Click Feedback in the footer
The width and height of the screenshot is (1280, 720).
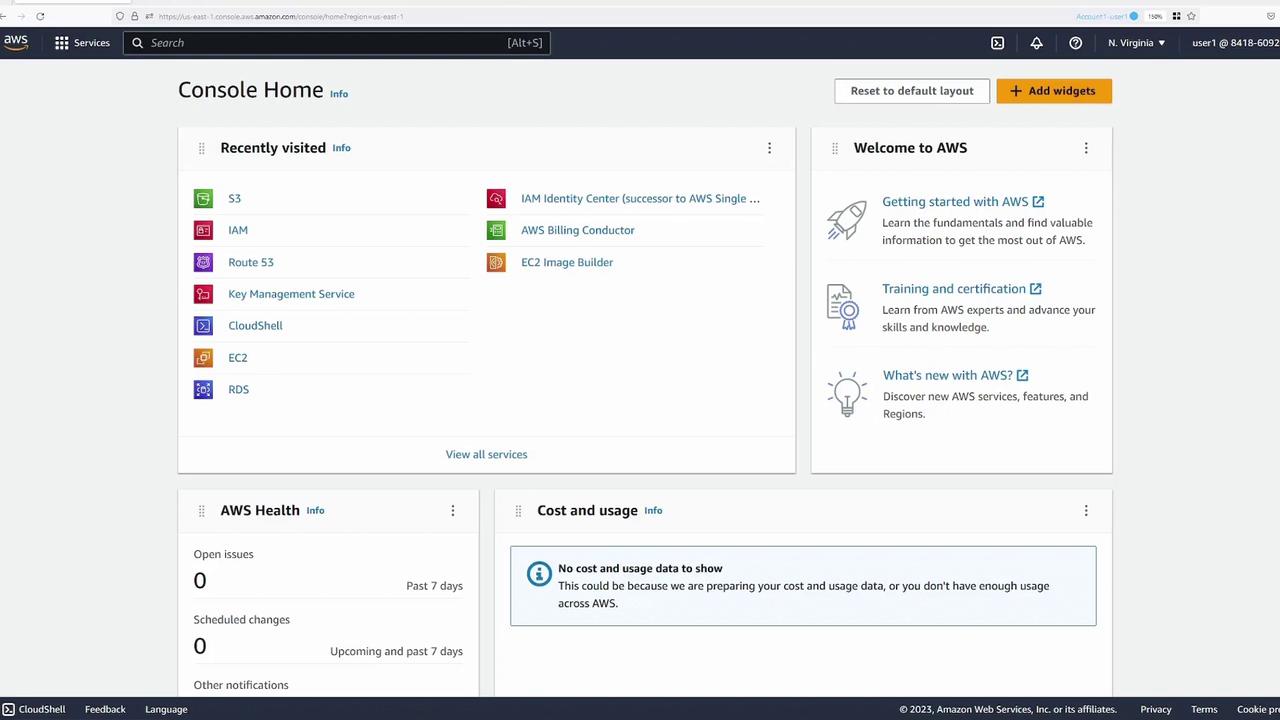pyautogui.click(x=105, y=709)
